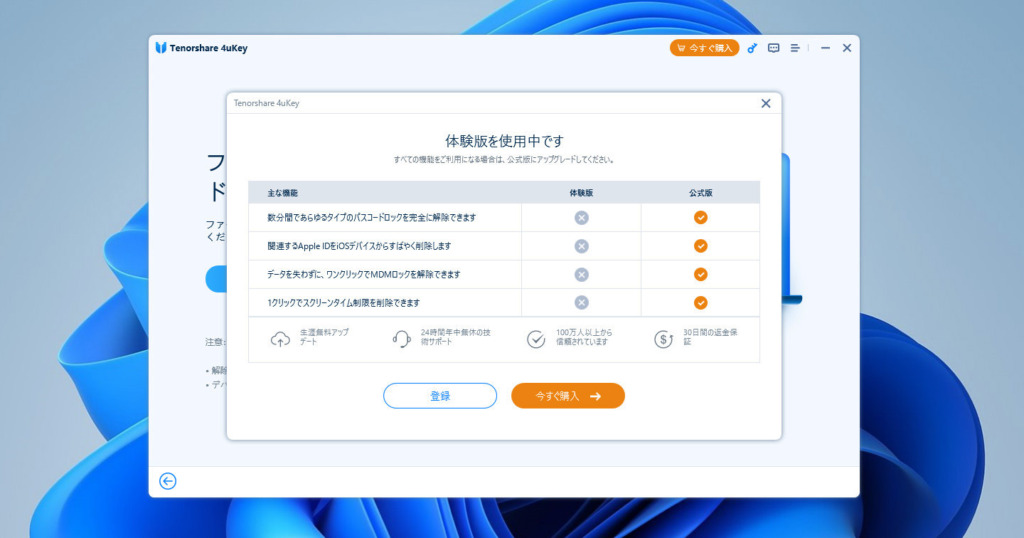Click gray X in Screen Time row

point(581,302)
